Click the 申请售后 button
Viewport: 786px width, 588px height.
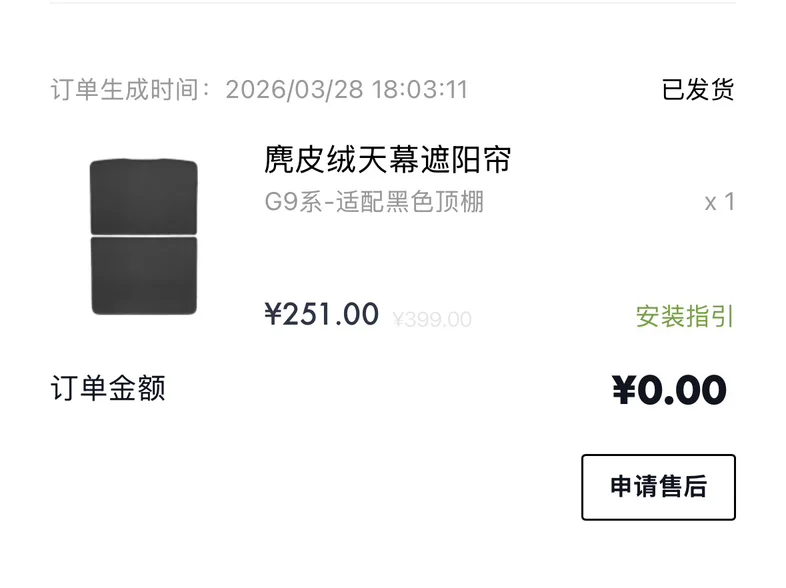click(658, 487)
